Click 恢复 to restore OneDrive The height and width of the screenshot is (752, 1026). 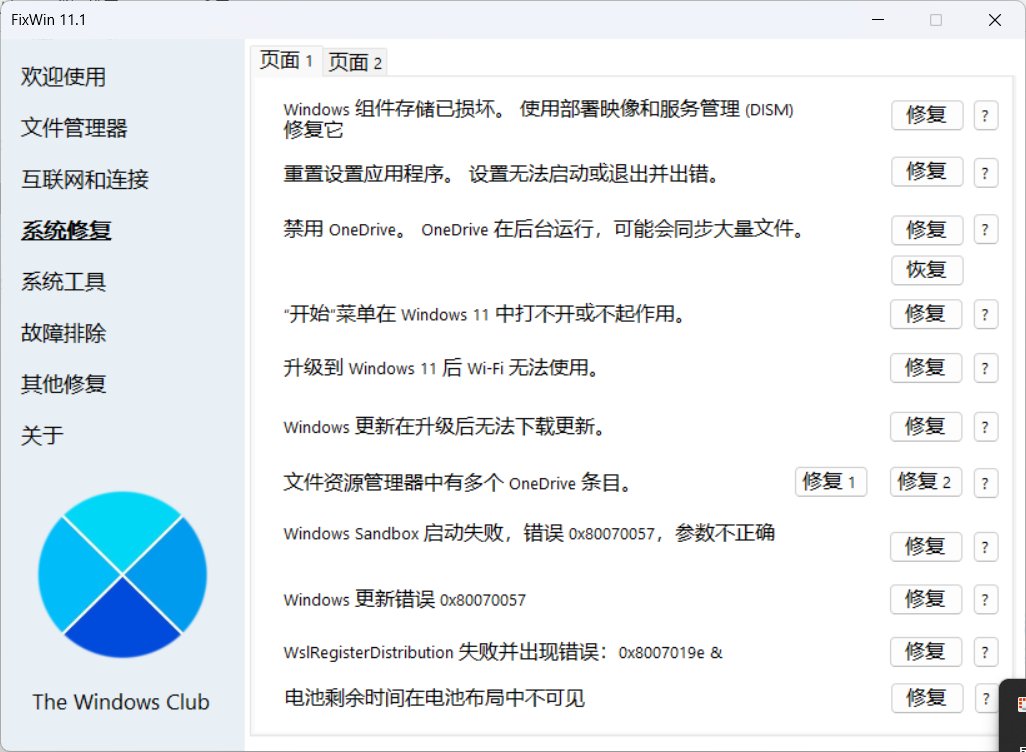[x=926, y=270]
